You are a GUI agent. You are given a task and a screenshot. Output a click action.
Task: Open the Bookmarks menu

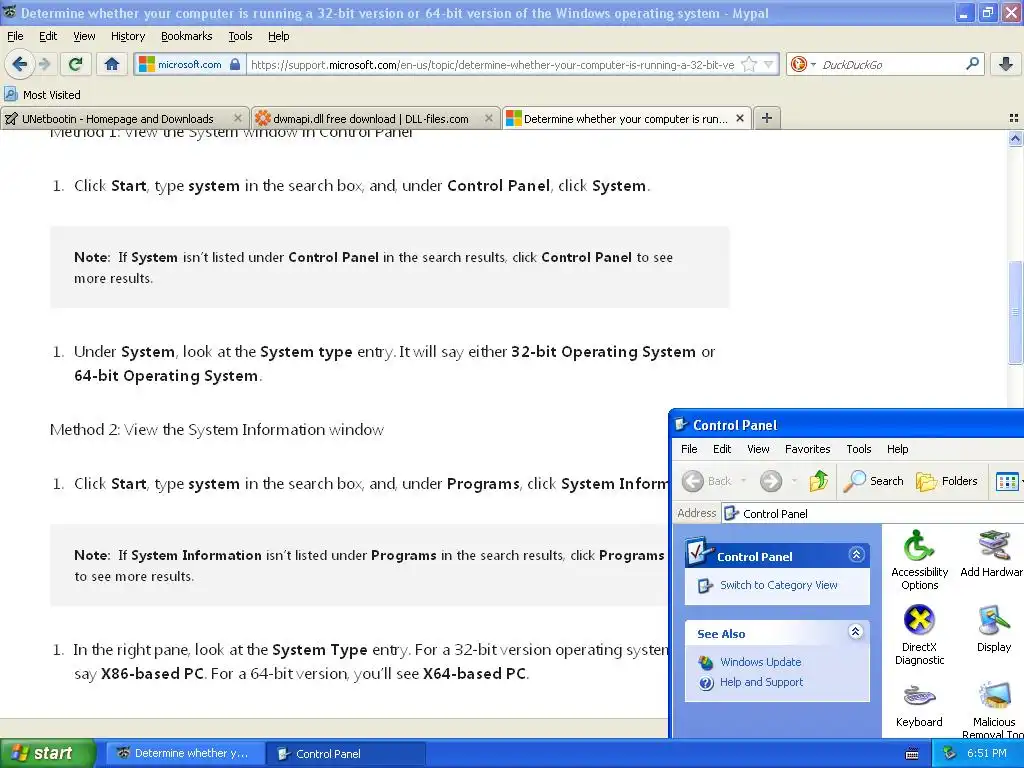pos(186,36)
